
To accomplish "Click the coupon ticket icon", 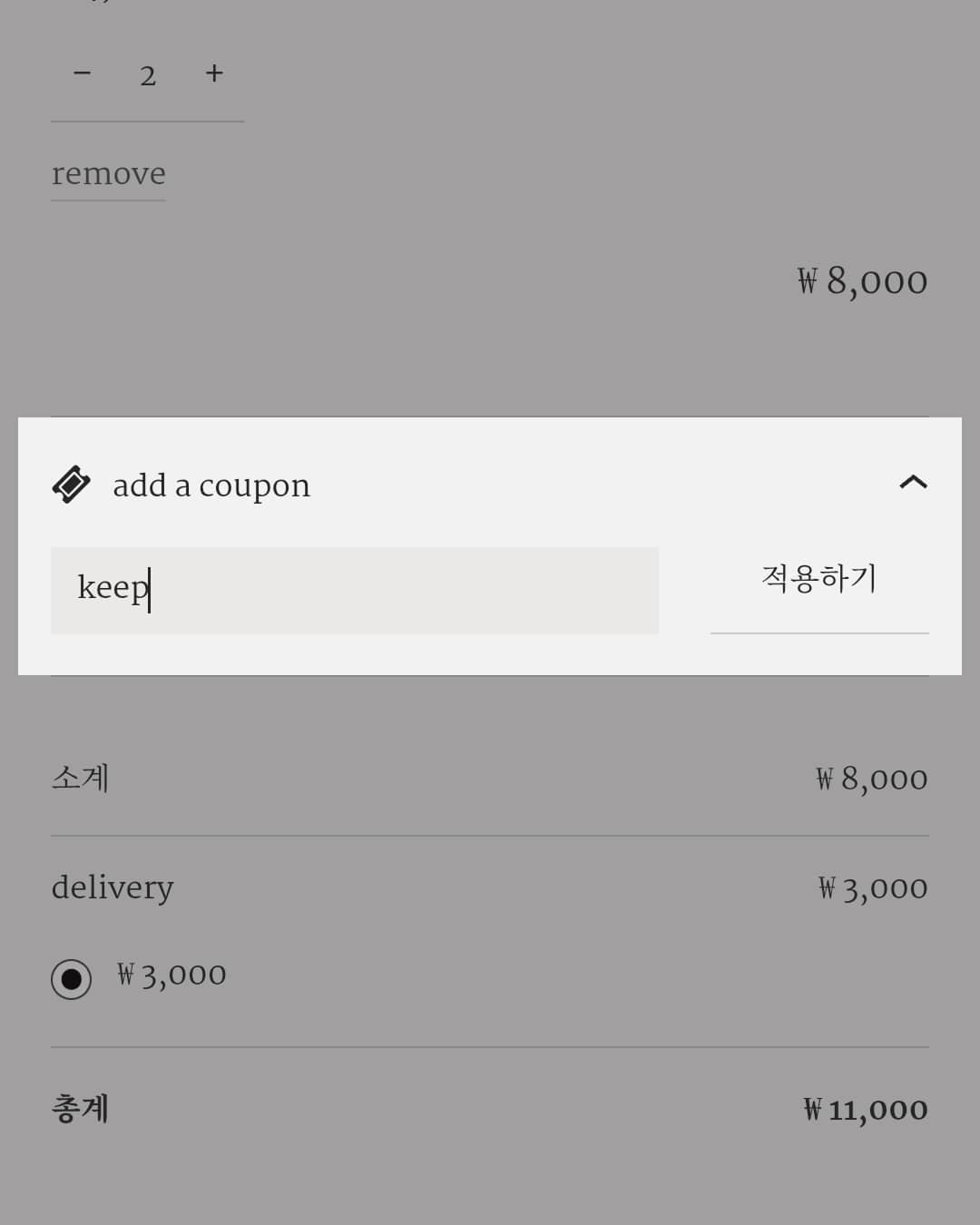I will pos(71,485).
